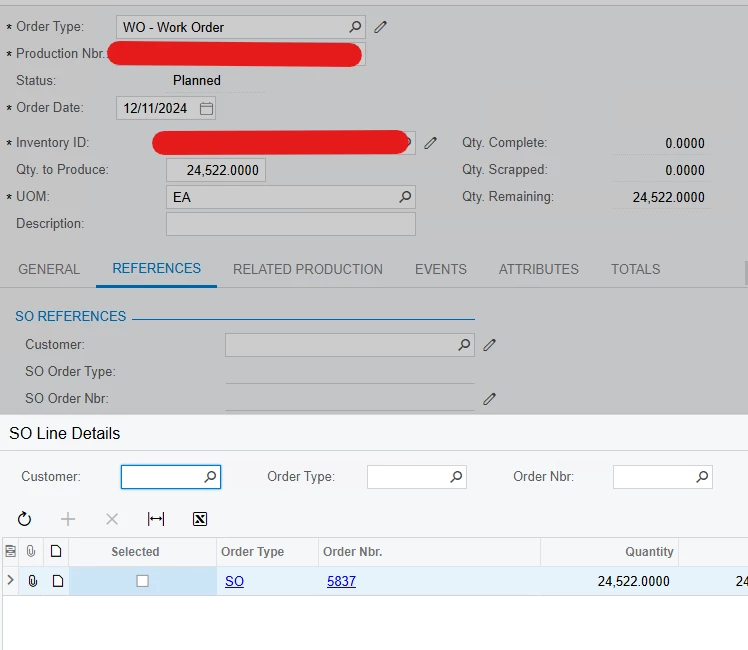Viewport: 748px width, 650px height.
Task: Go to the TOTALS tab
Action: click(x=635, y=269)
